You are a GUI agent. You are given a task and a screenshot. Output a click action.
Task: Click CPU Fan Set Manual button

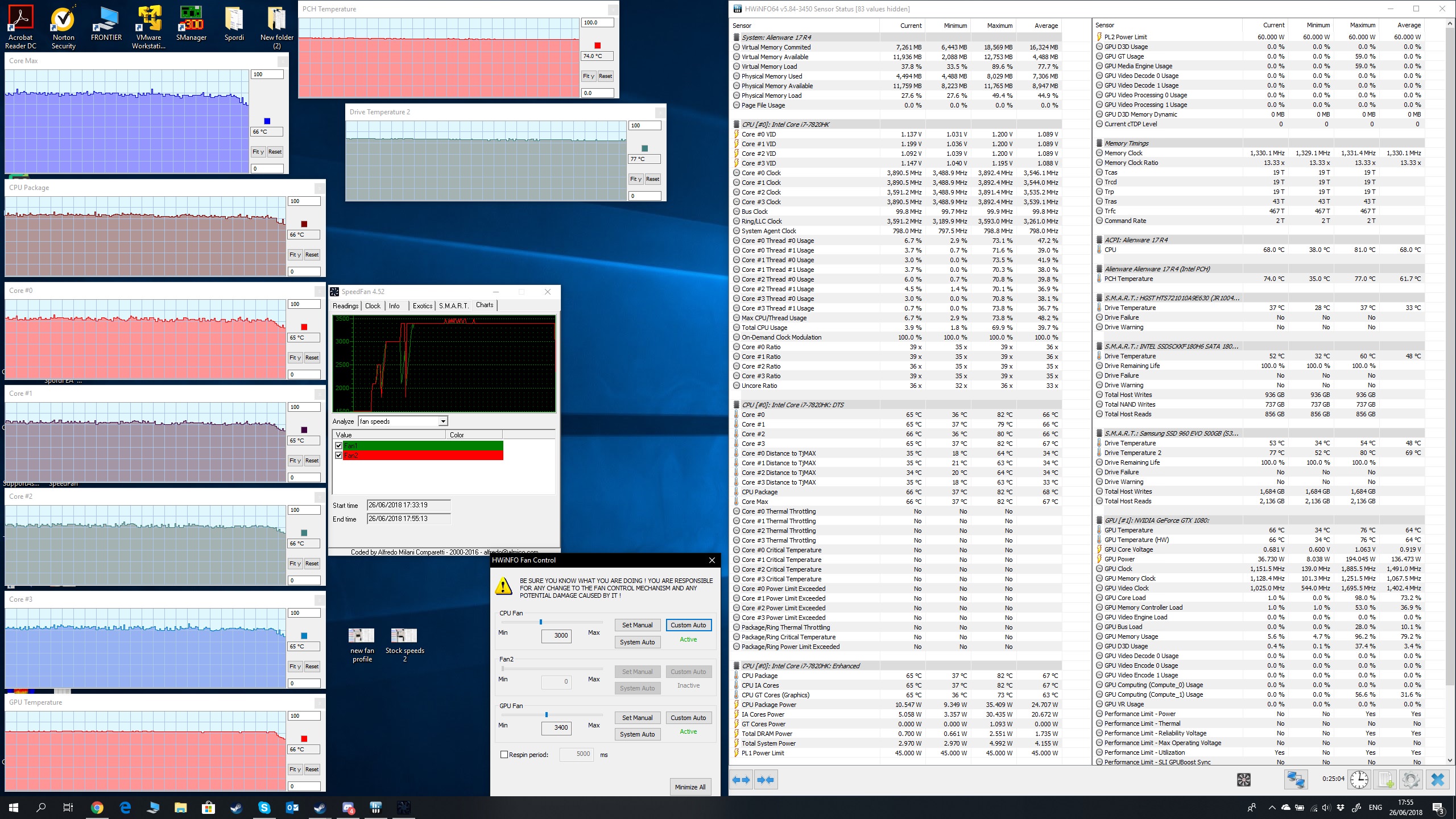(x=637, y=625)
